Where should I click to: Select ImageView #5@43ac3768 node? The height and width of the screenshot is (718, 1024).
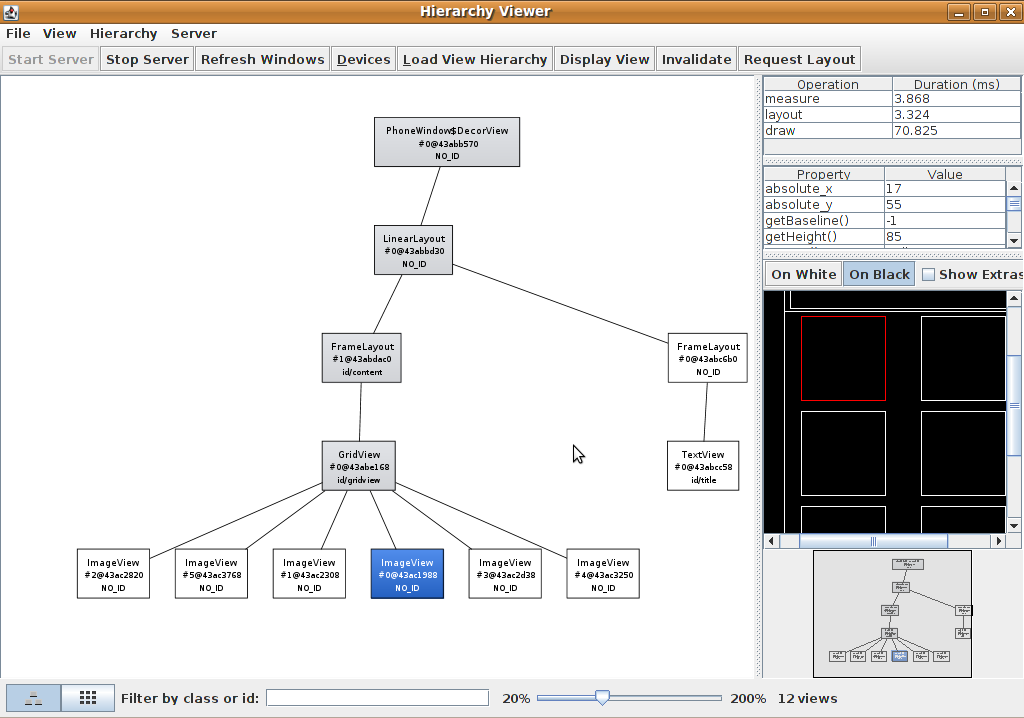pyautogui.click(x=211, y=574)
